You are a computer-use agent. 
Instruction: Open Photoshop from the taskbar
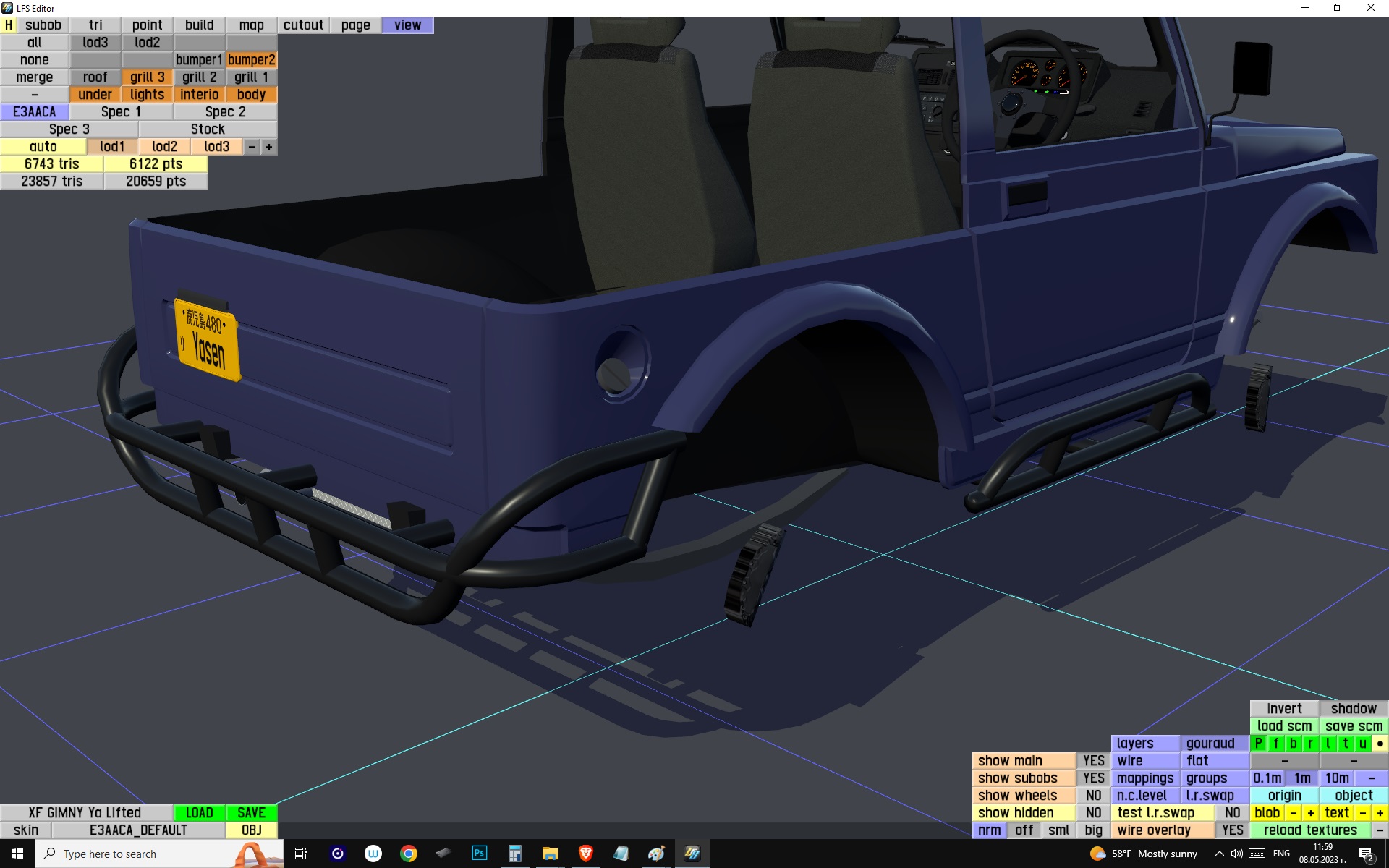coord(479,854)
